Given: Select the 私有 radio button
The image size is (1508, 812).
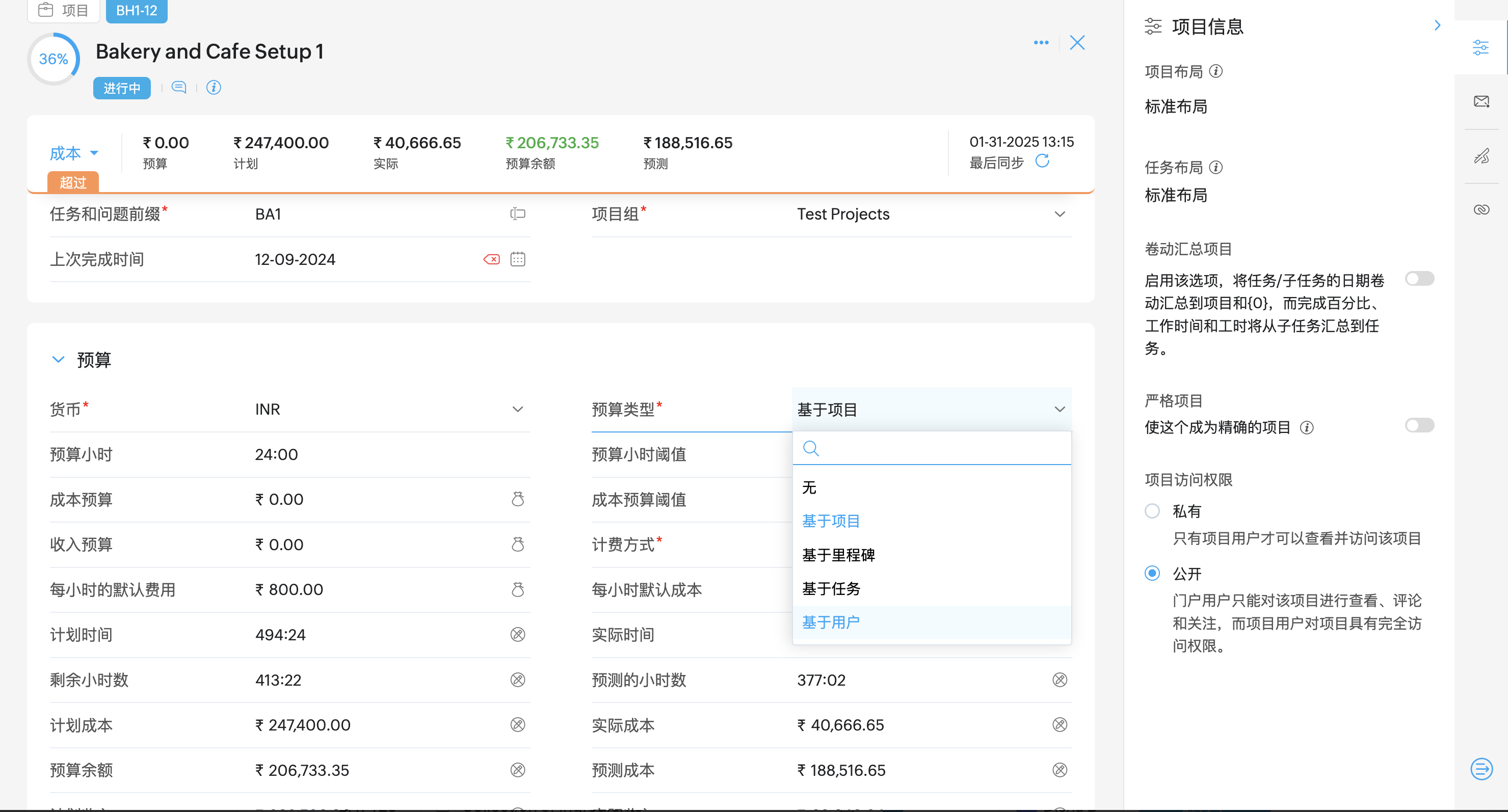Looking at the screenshot, I should click(1152, 511).
